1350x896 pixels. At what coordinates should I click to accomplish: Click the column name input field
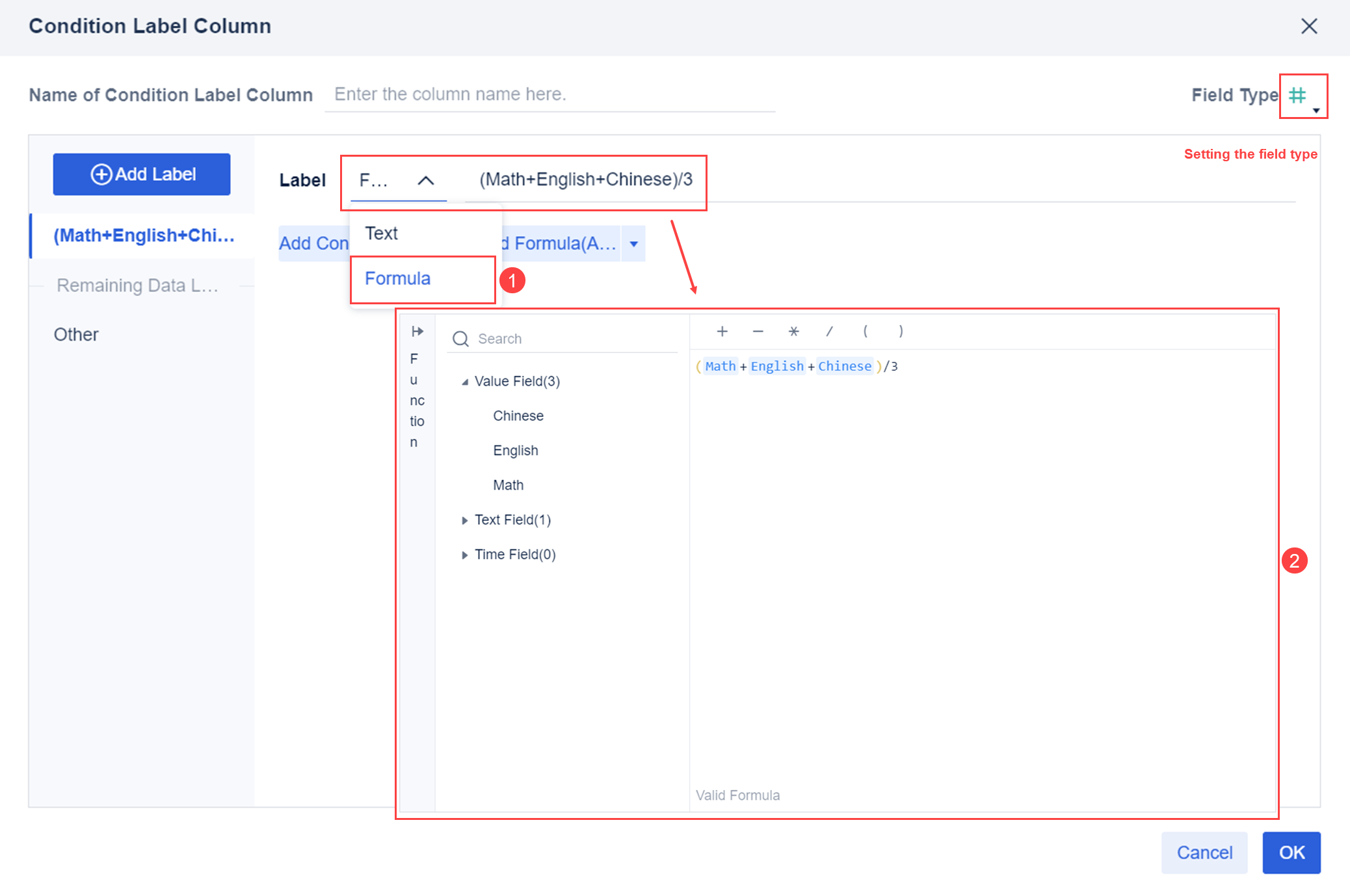[549, 94]
